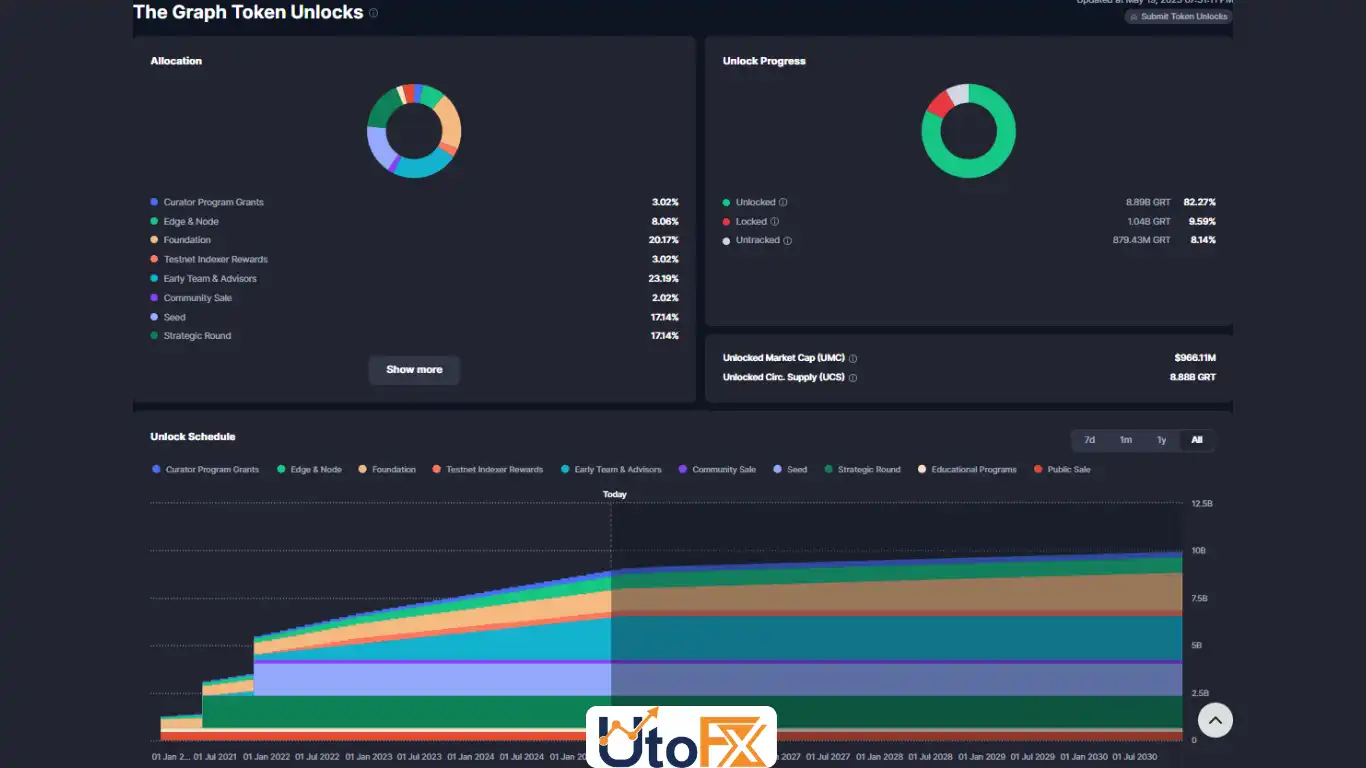Open the info icon for Unlocked Circ. Supply (UCS)
The height and width of the screenshot is (768, 1366).
(x=853, y=377)
